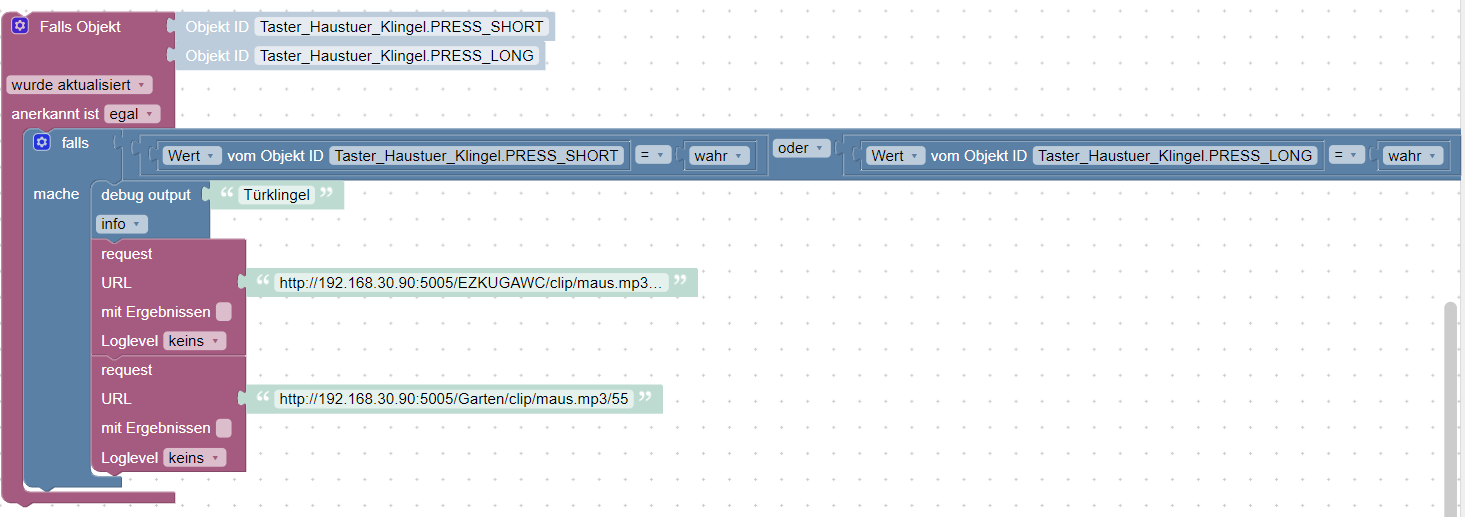1465x517 pixels.
Task: Edit the 'Türklingel' debug text
Action: tap(276, 195)
